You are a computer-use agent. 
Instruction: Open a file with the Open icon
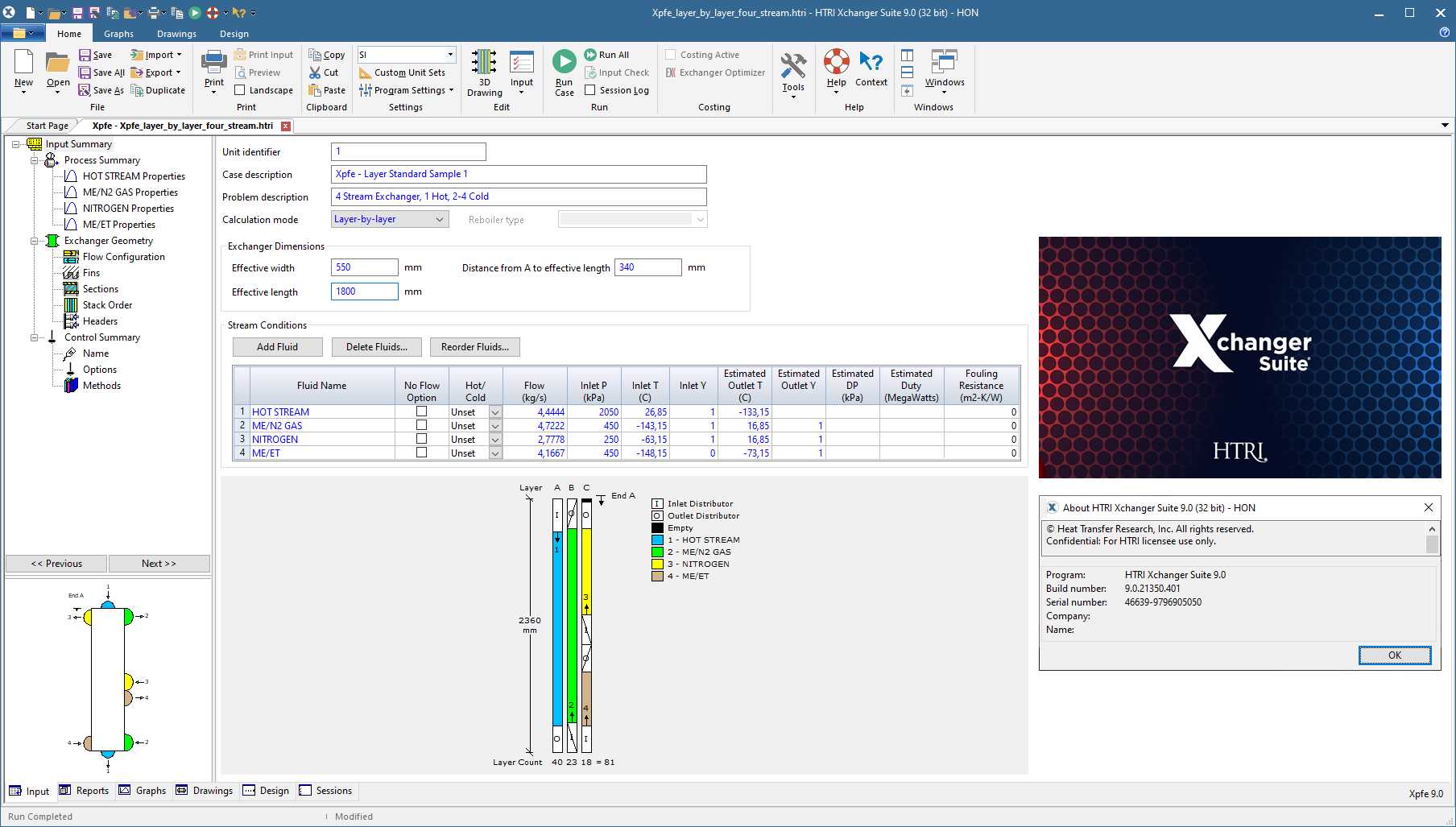(57, 63)
